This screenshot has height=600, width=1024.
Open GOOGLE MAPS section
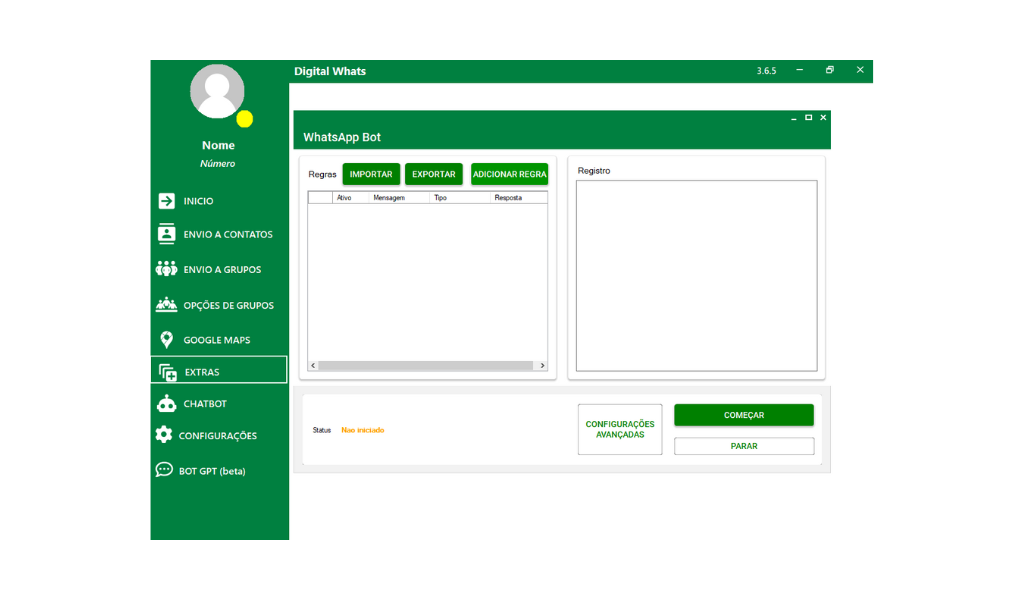click(x=219, y=340)
